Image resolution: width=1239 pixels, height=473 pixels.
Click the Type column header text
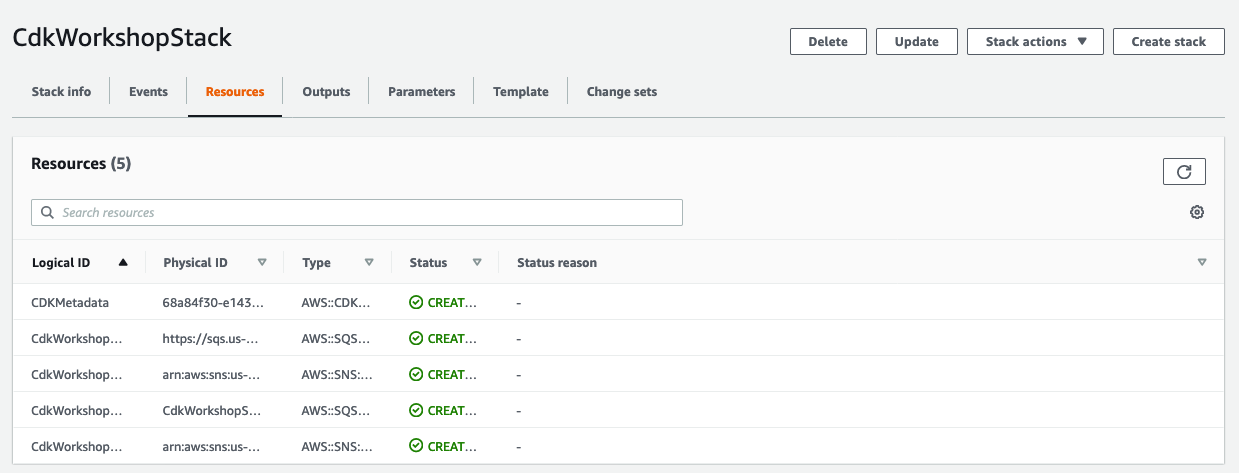pyautogui.click(x=316, y=263)
